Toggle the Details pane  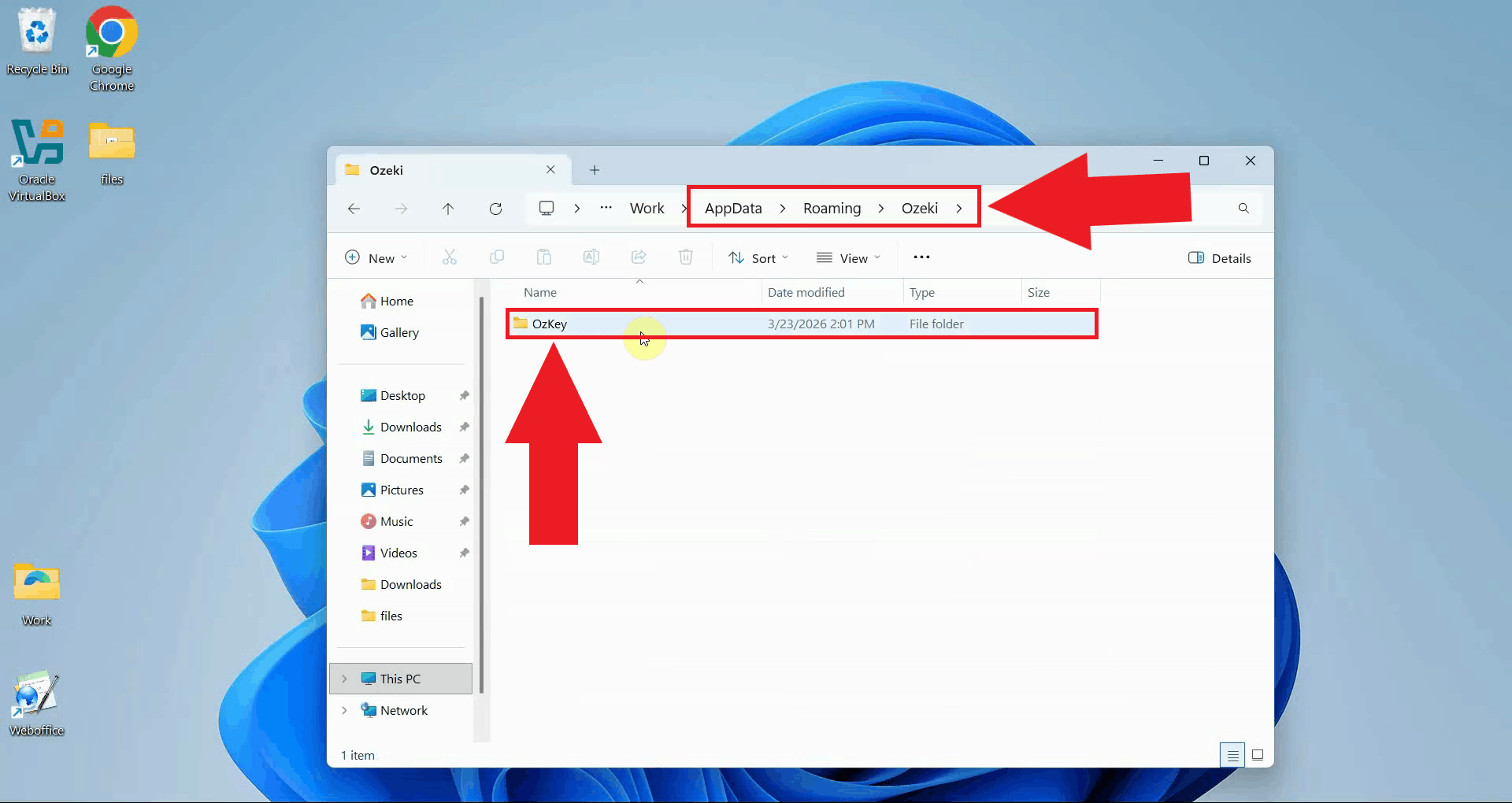[x=1219, y=257]
